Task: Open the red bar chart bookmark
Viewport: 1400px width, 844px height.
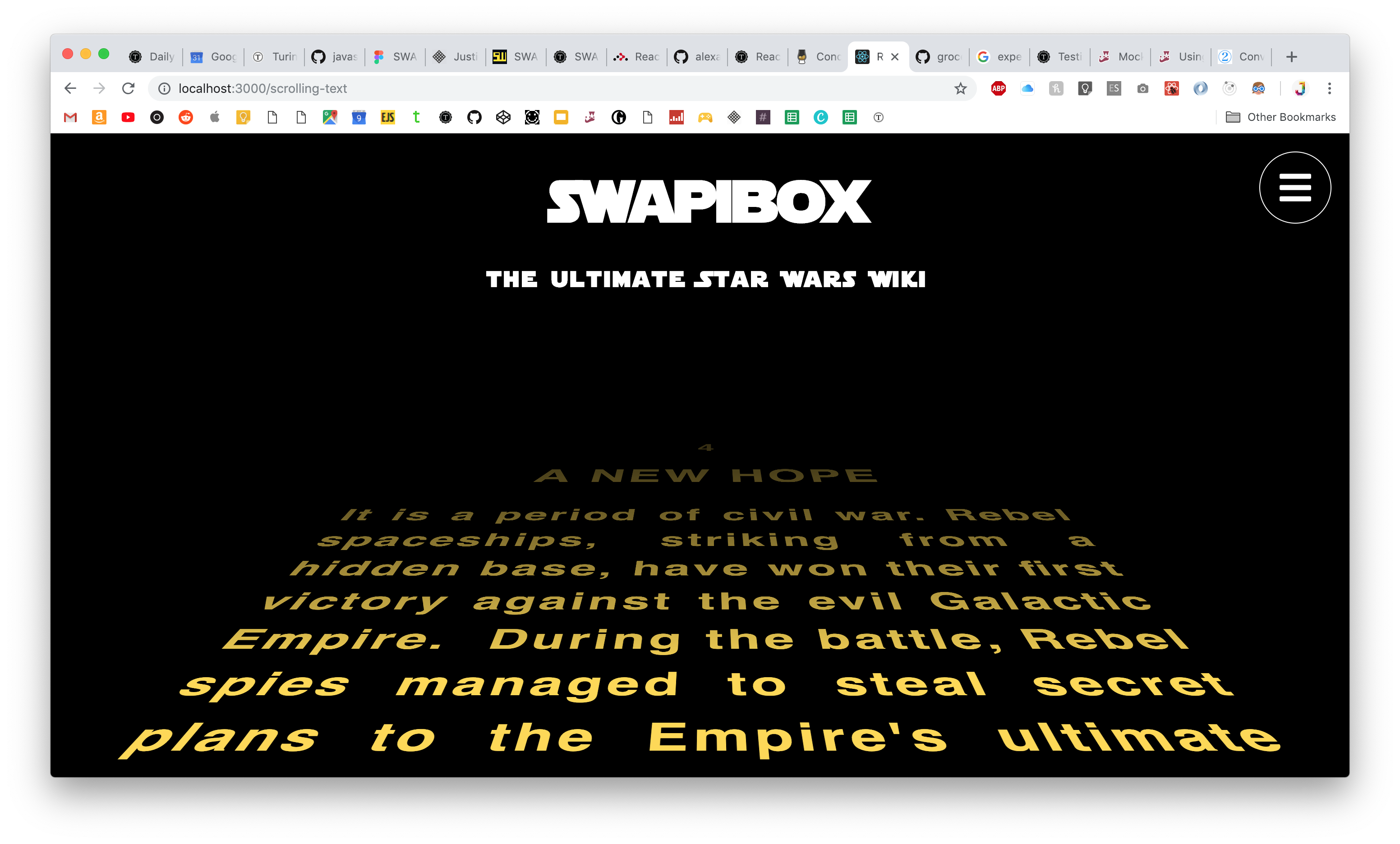Action: pos(676,118)
